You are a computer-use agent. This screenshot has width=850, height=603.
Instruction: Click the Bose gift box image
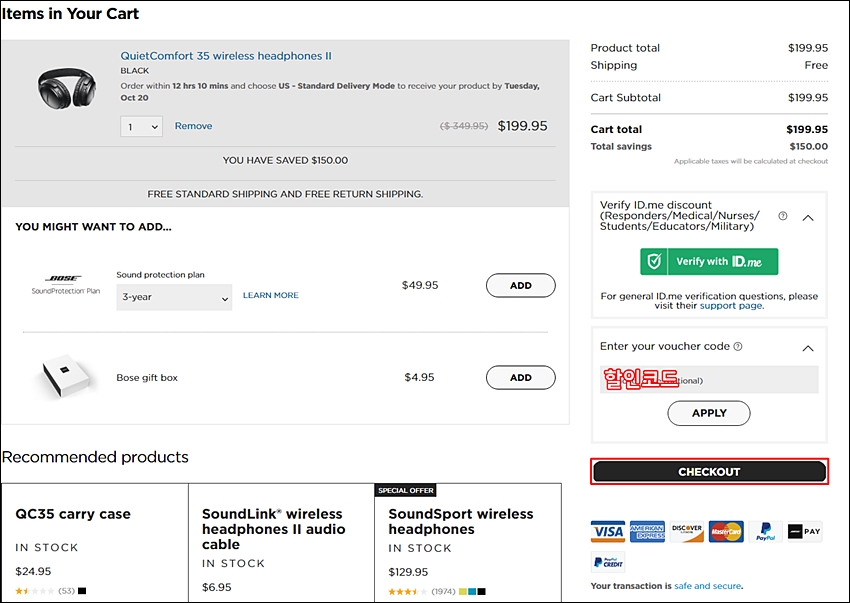pos(65,377)
